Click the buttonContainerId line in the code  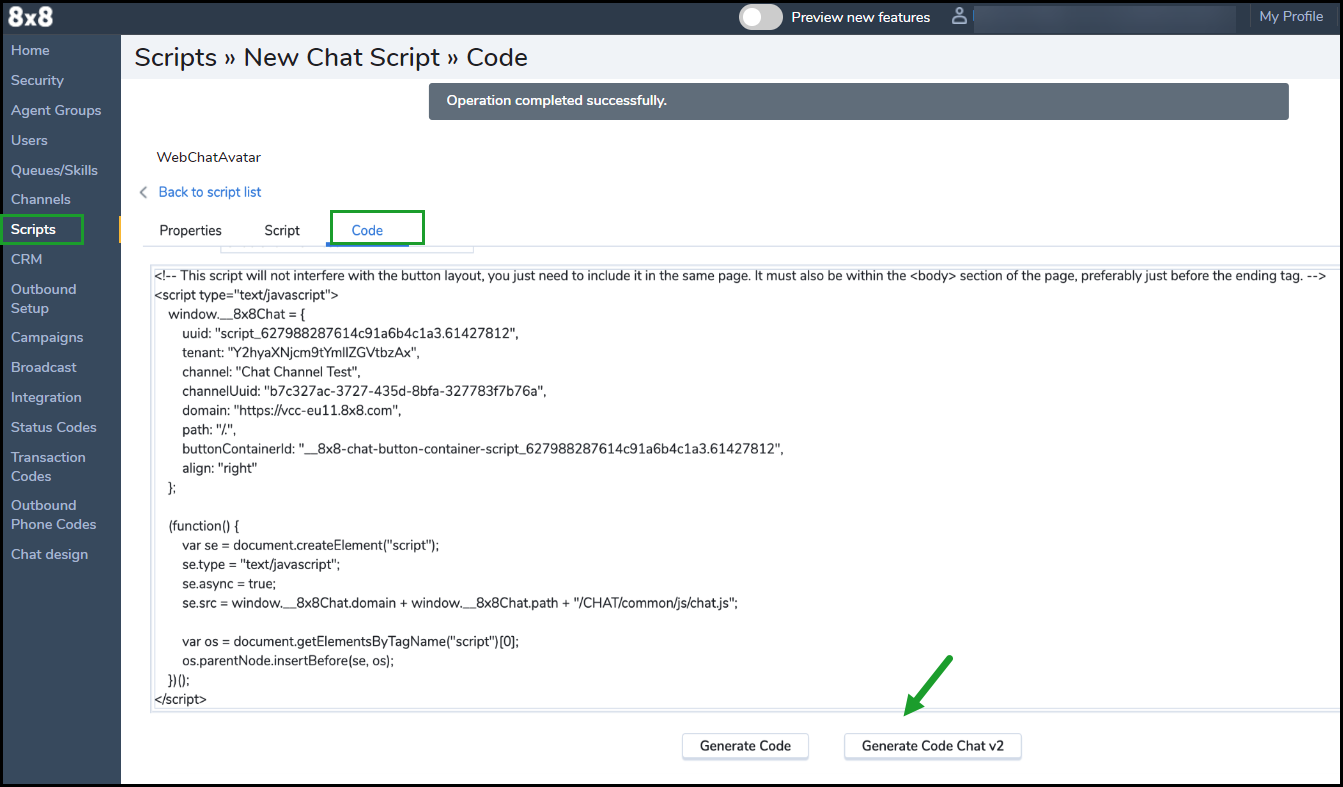coord(483,449)
